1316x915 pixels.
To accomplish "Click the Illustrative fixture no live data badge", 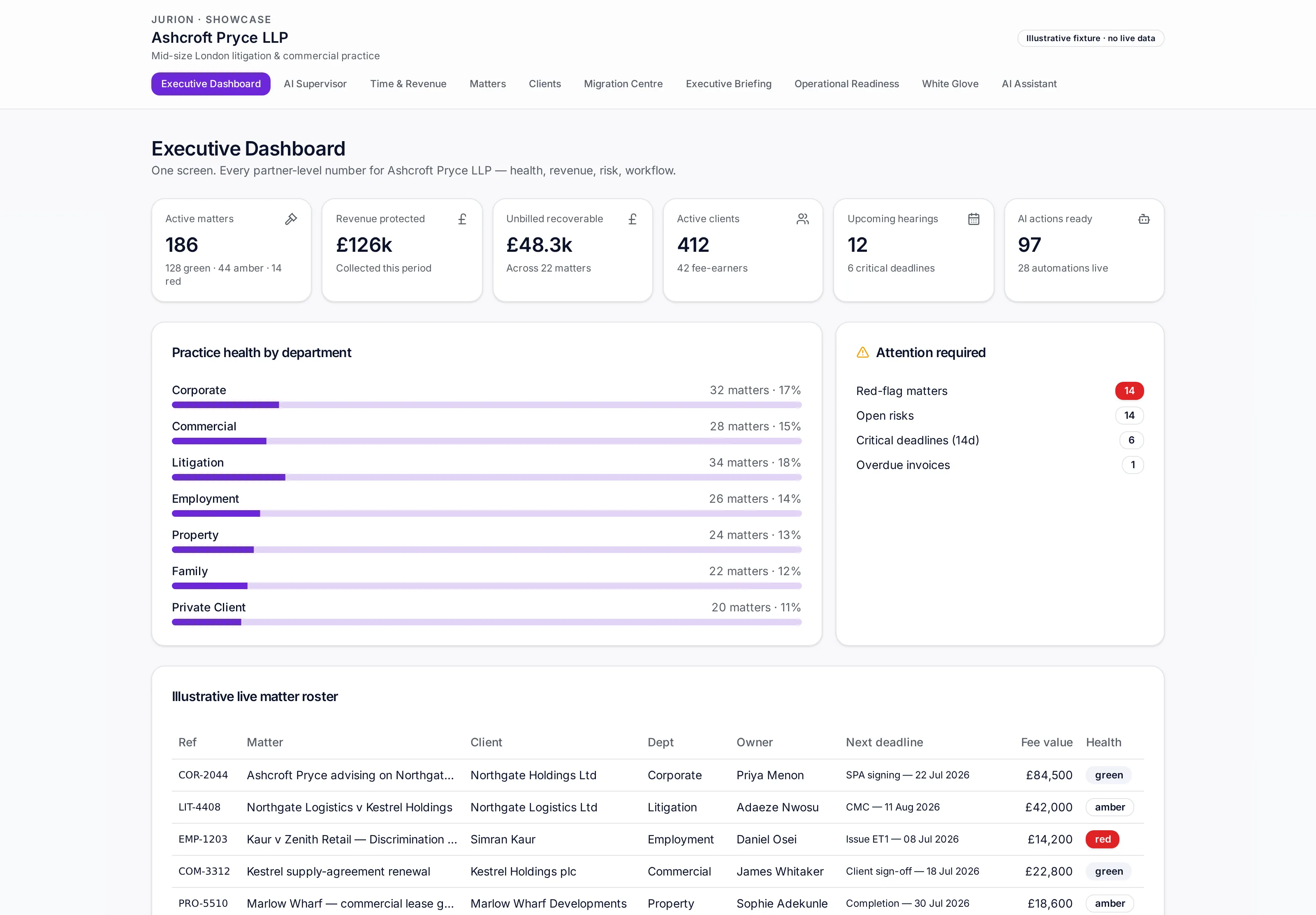I will pyautogui.click(x=1090, y=38).
